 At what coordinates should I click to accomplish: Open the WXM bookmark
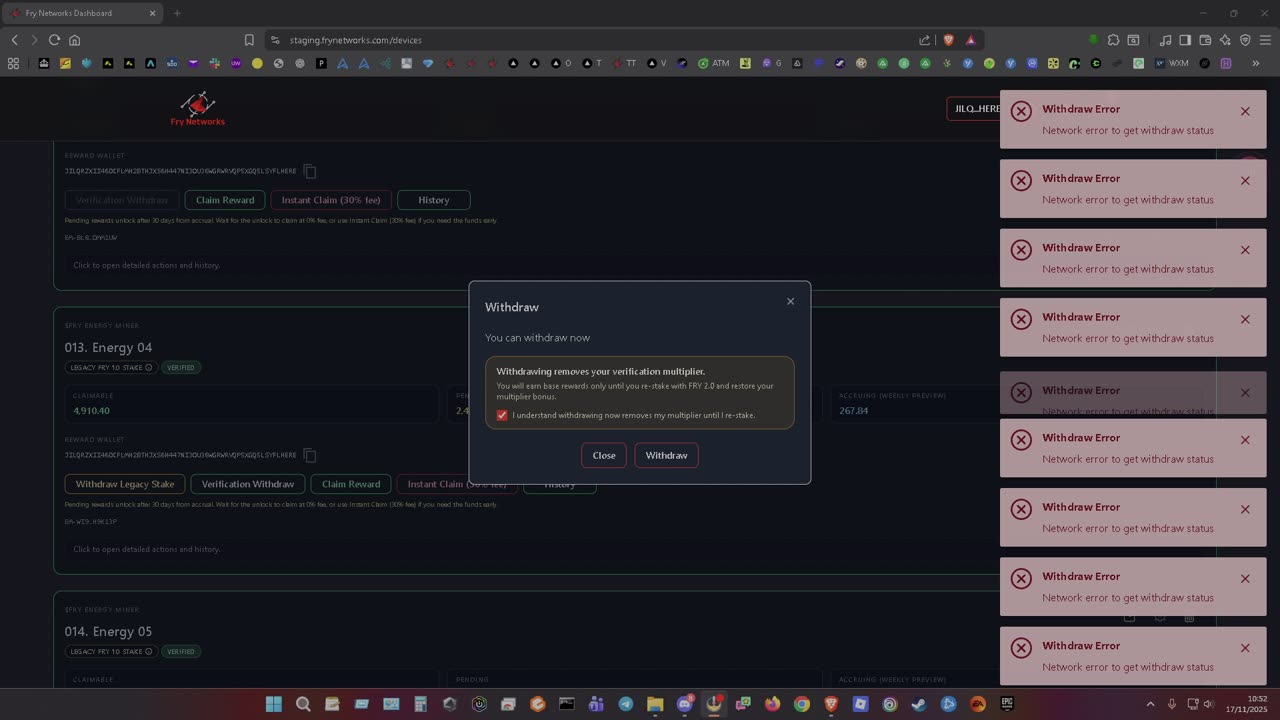click(1172, 63)
